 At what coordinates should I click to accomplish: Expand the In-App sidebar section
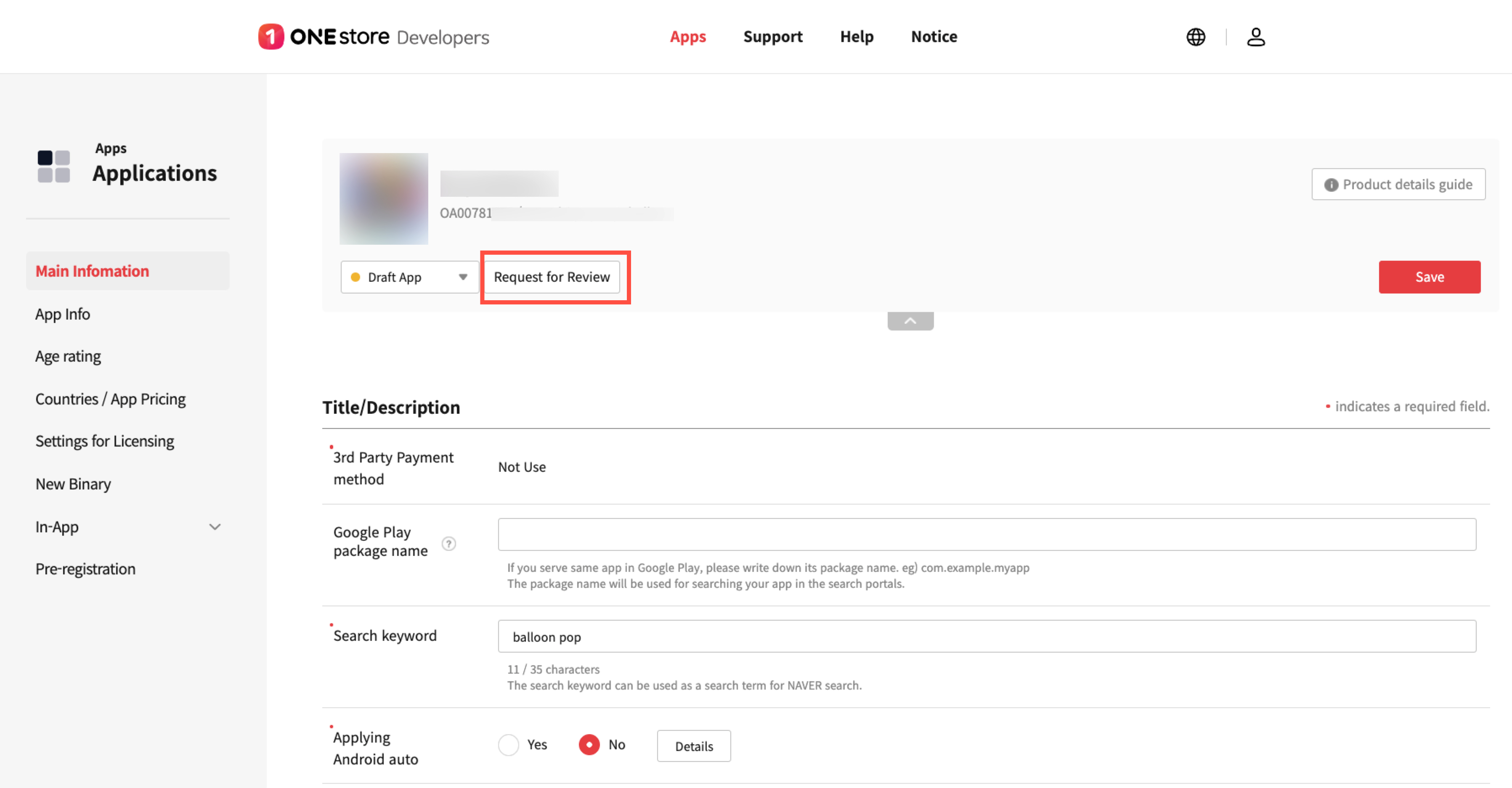215,527
